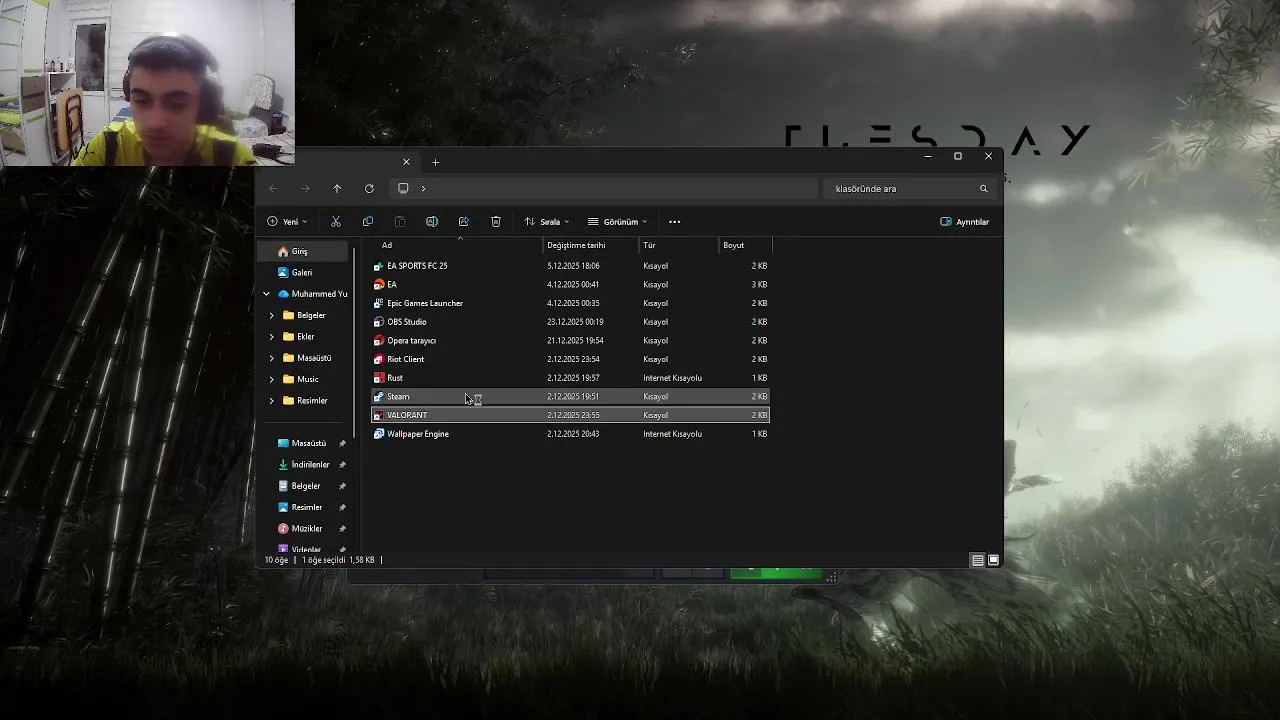Sort by the Ad column header
Image resolution: width=1280 pixels, height=720 pixels.
(458, 245)
